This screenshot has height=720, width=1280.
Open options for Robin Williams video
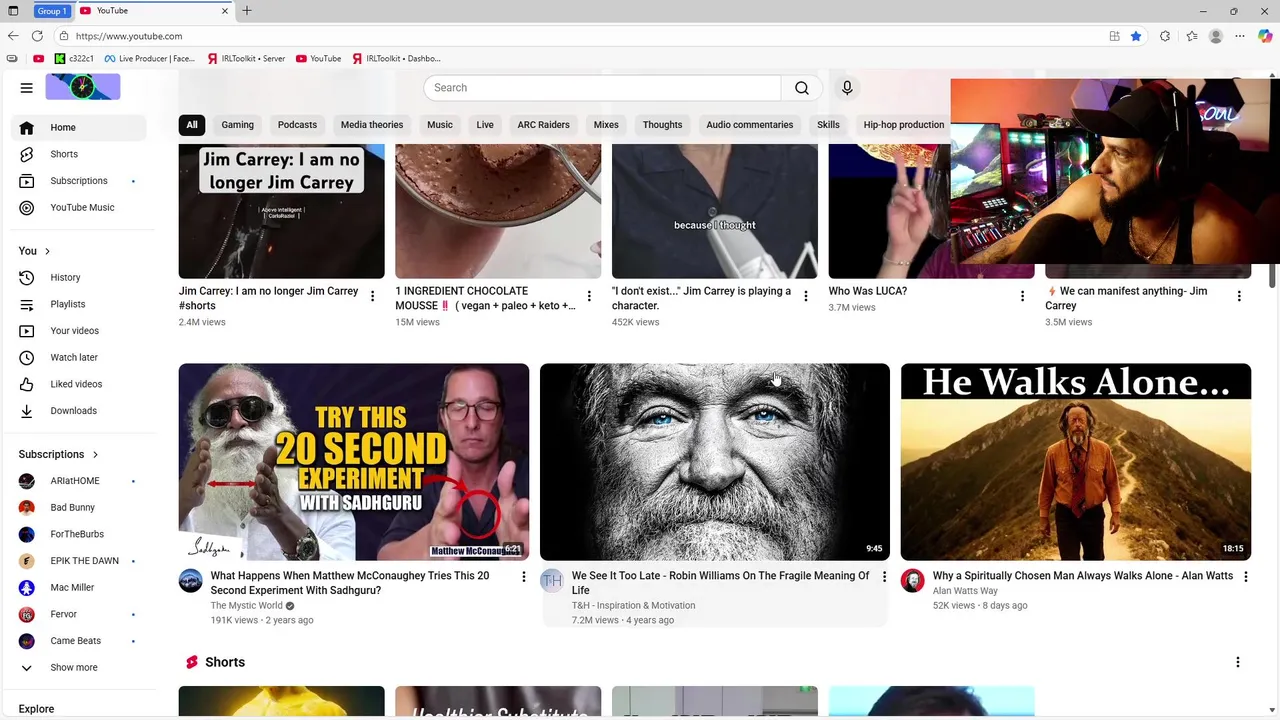pyautogui.click(x=884, y=577)
